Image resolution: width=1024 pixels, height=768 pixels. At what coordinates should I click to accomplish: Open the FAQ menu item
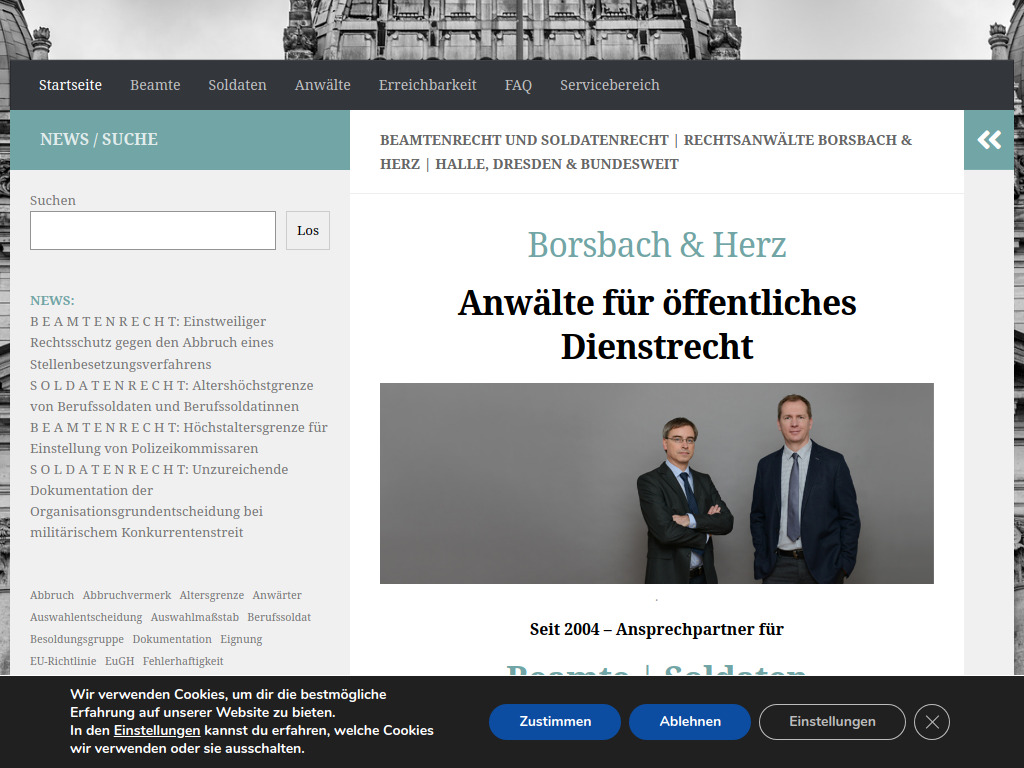click(518, 85)
